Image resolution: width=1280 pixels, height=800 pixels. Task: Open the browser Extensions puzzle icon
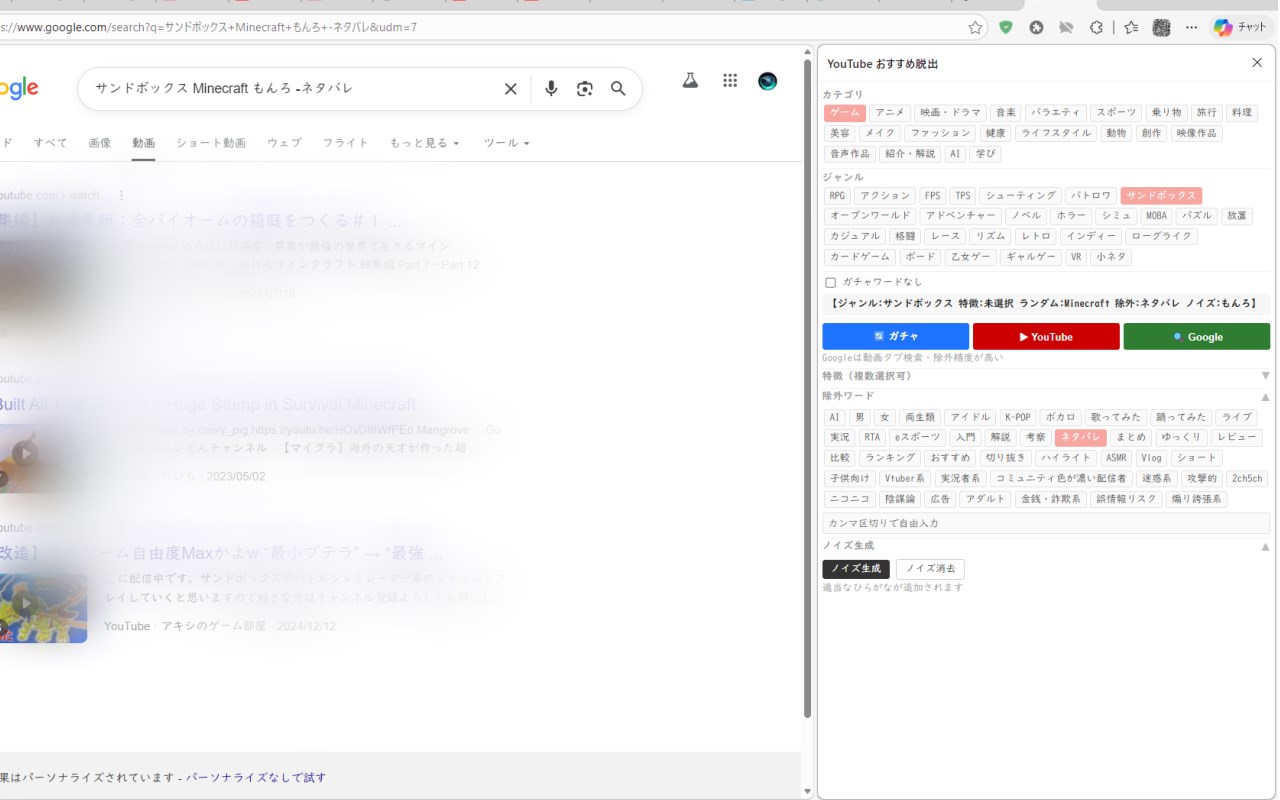pos(1096,28)
